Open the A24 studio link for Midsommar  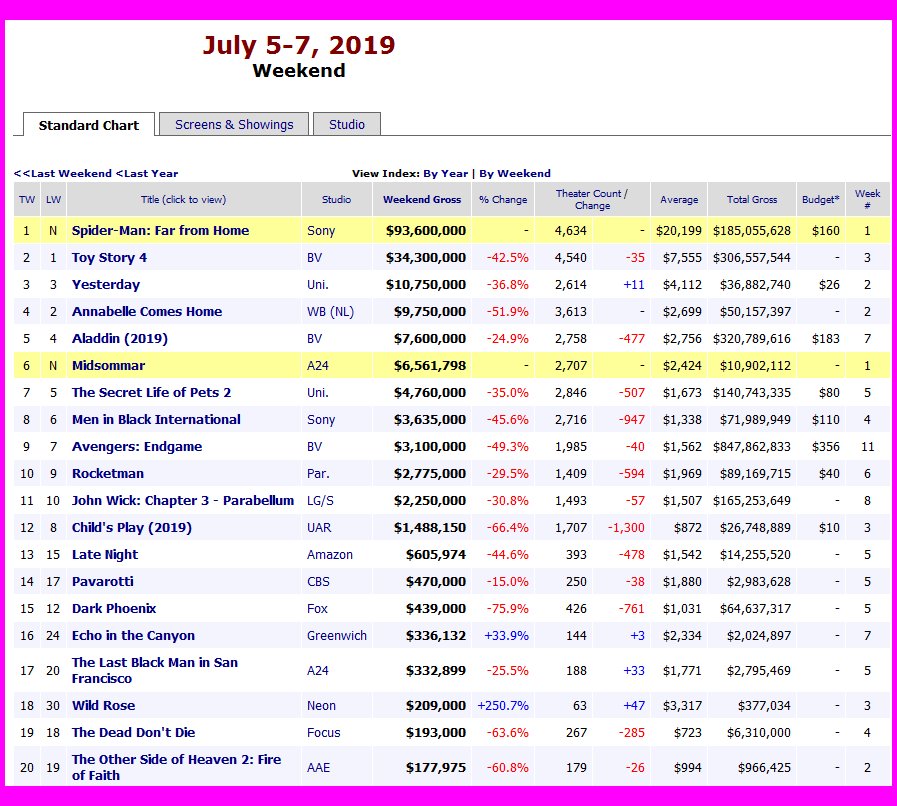317,366
